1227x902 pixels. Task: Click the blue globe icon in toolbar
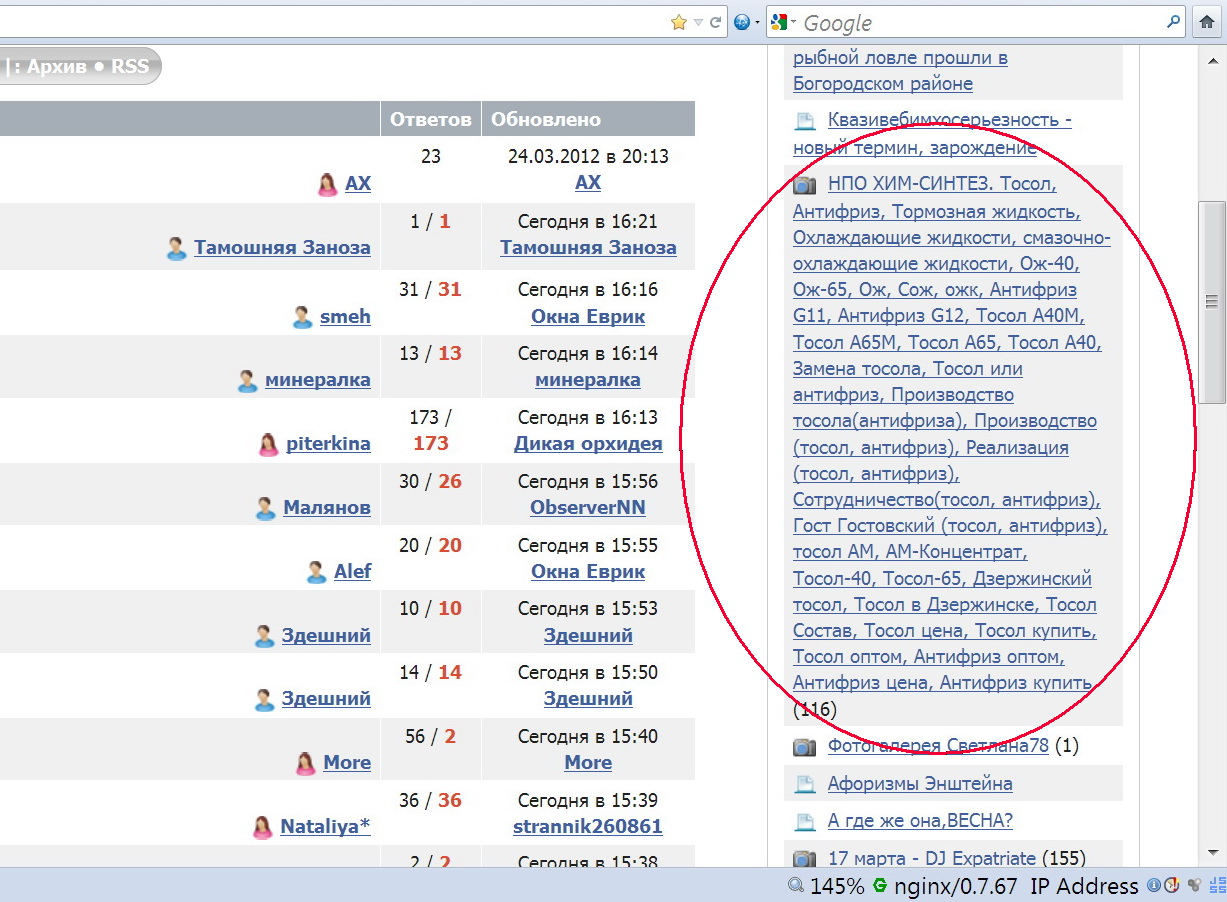pyautogui.click(x=742, y=21)
